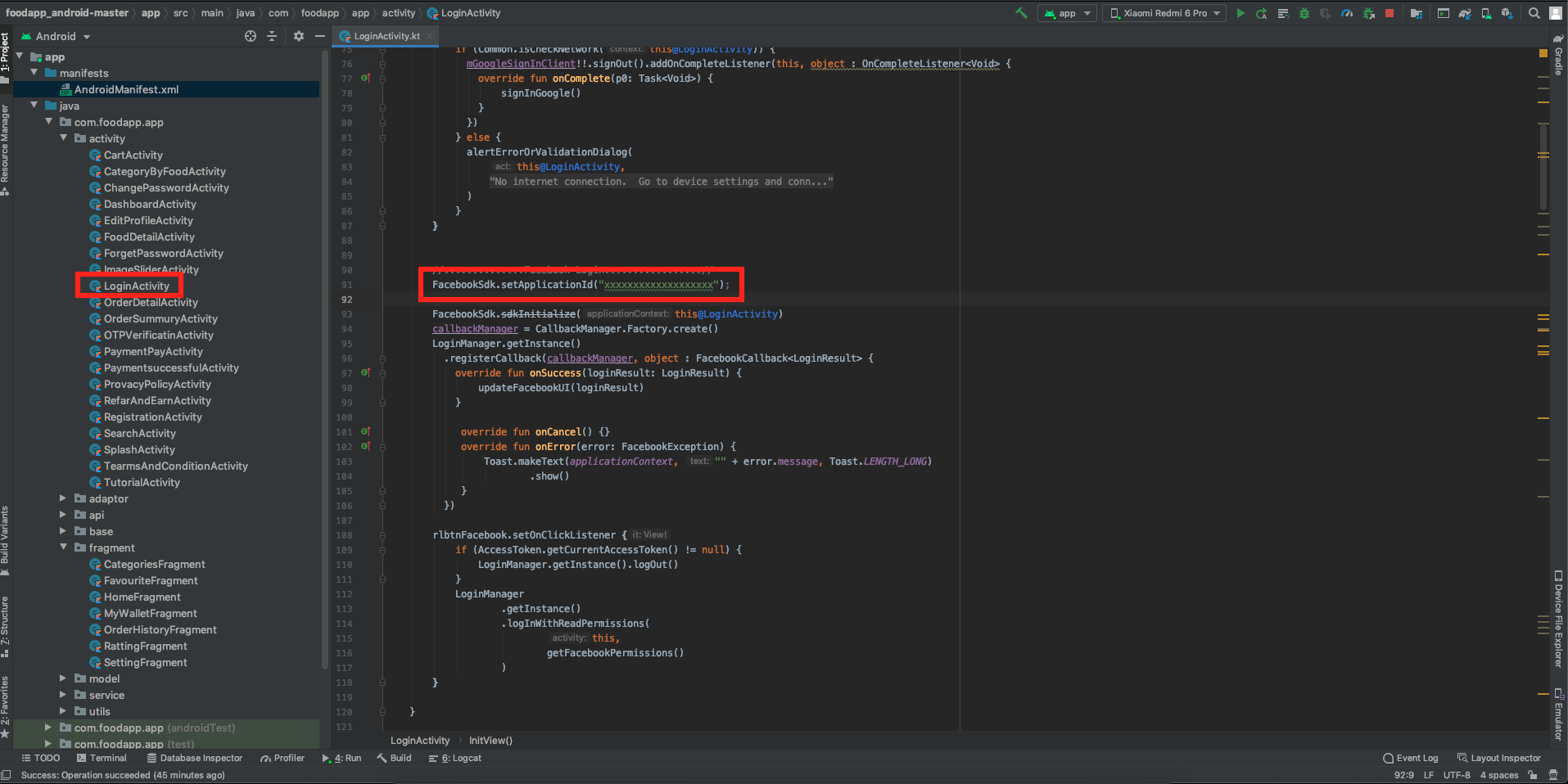Open the app run configuration dropdown
The width and height of the screenshot is (1568, 784).
(1068, 13)
